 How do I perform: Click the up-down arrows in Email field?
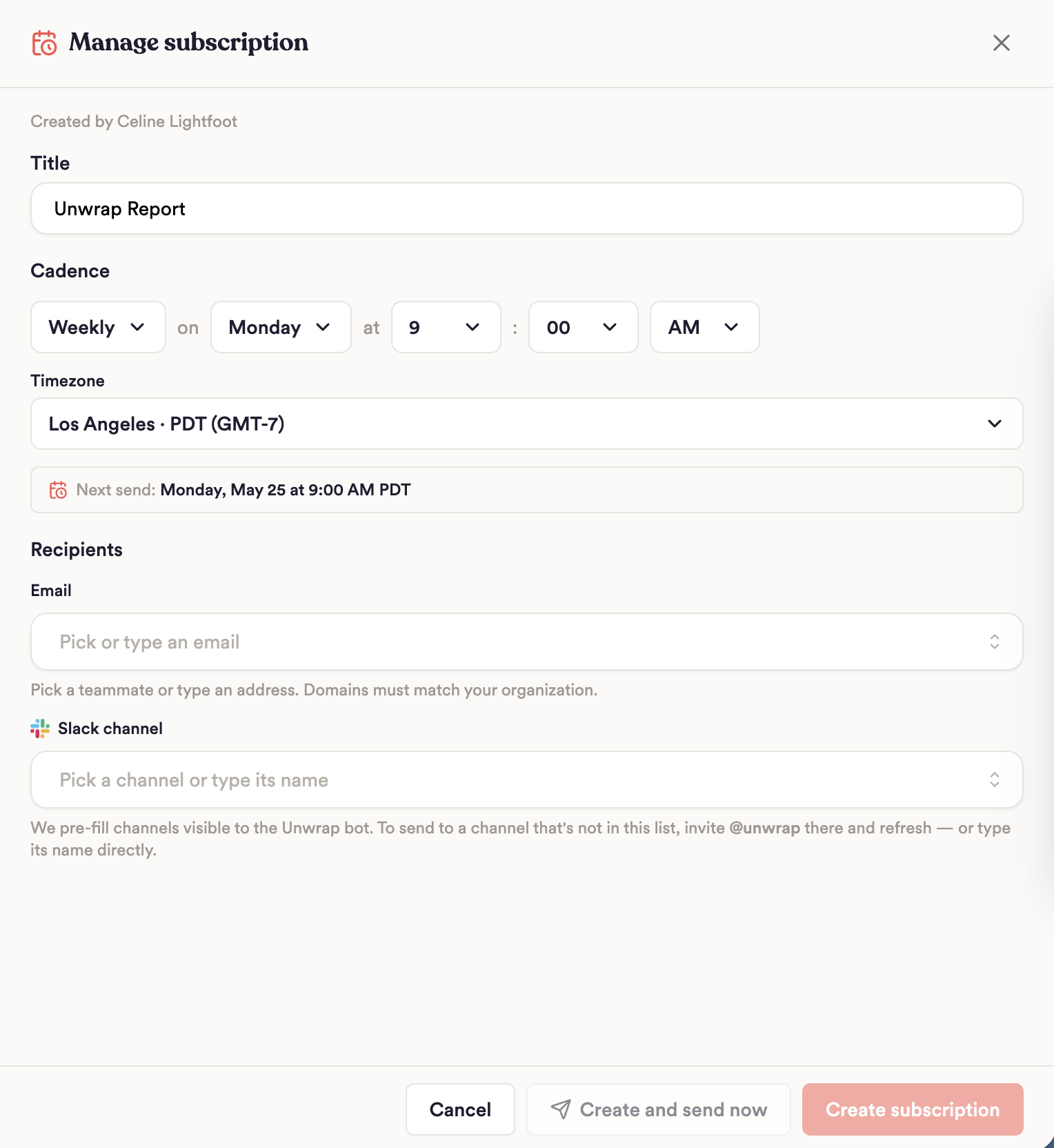tap(994, 642)
